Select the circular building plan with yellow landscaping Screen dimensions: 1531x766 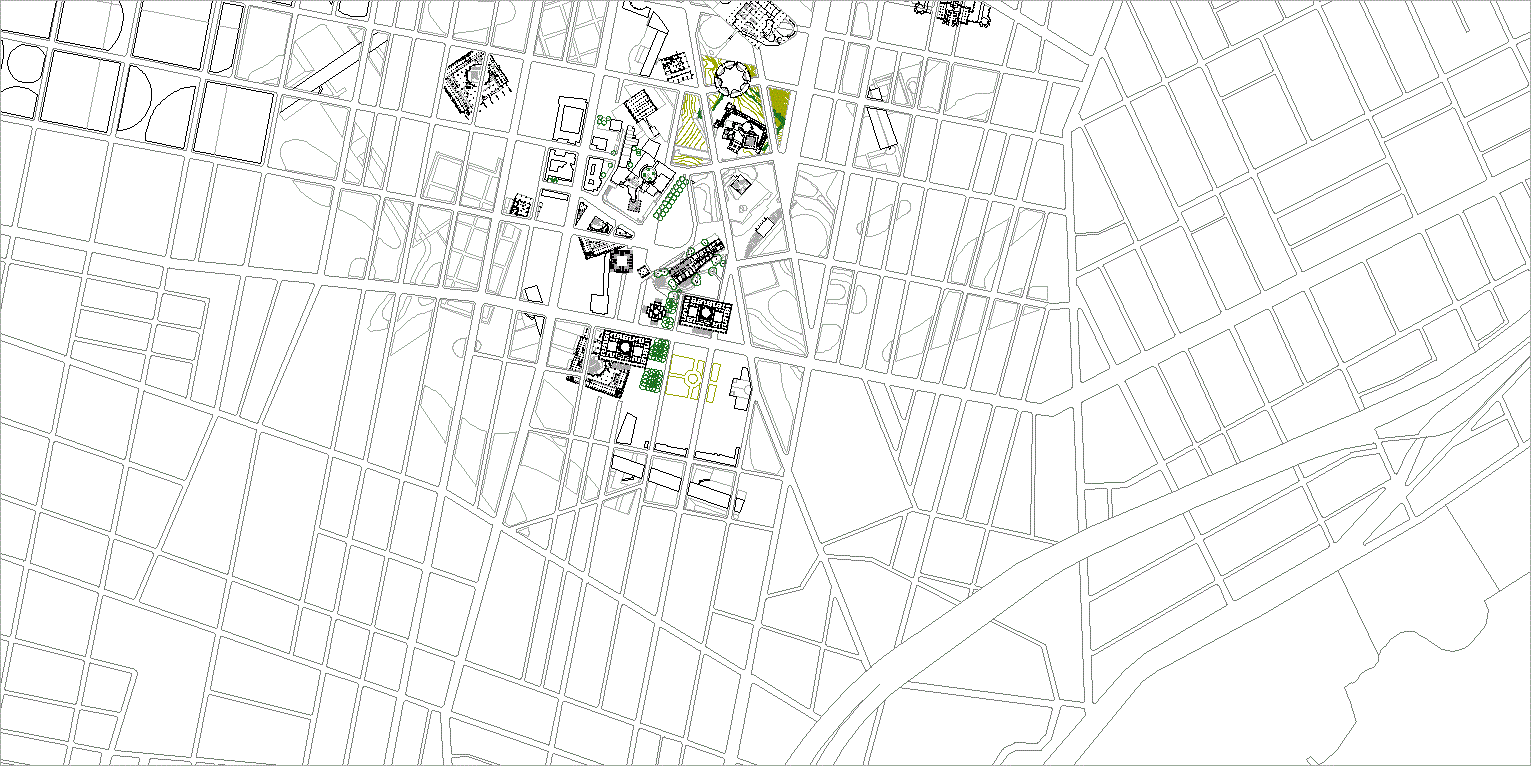click(732, 77)
